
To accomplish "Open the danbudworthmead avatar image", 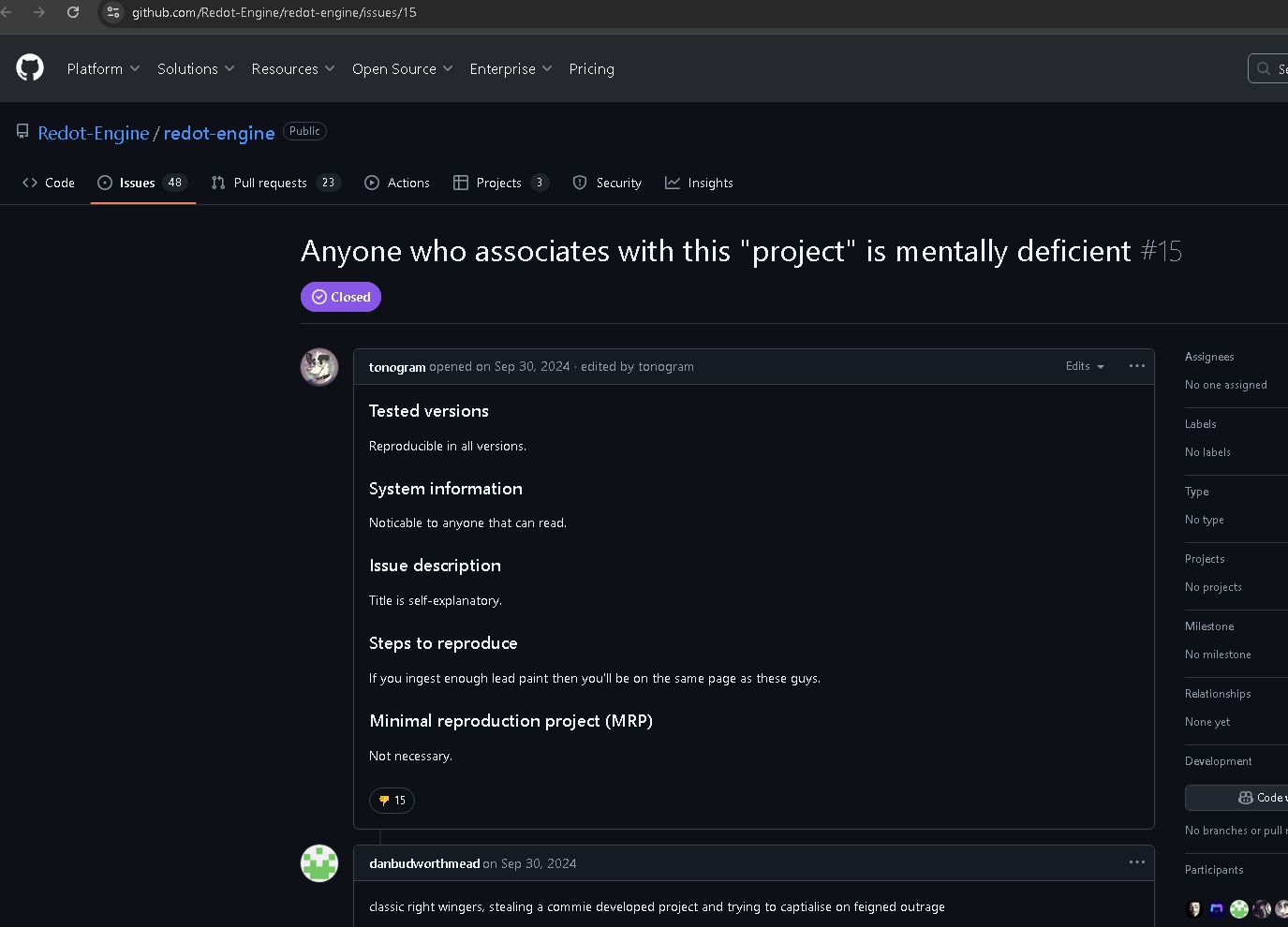I will point(319,863).
